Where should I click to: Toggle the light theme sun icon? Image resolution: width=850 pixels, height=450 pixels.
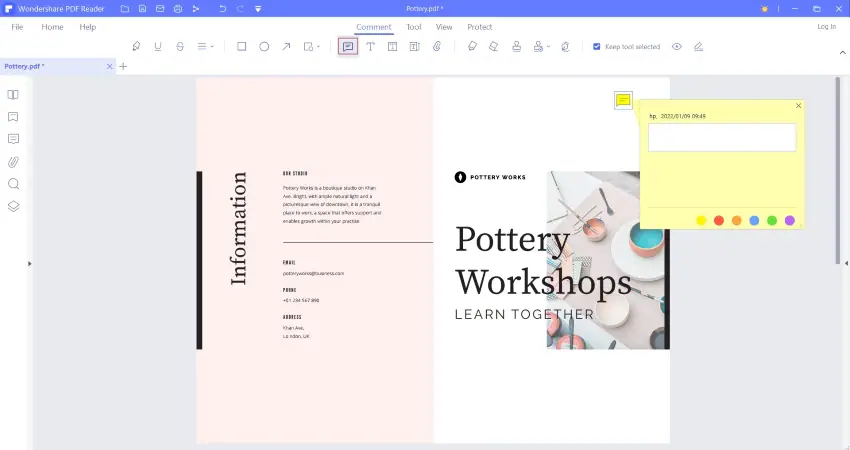(764, 9)
